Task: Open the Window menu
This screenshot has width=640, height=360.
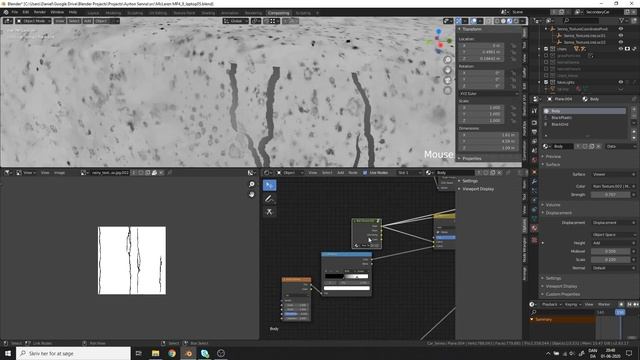Action: click(x=57, y=12)
